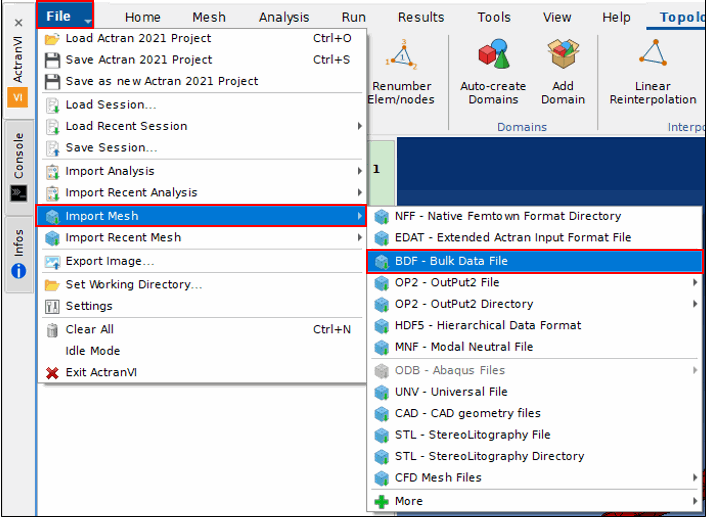709x519 pixels.
Task: Click the Renumber Elem/nodes icon
Action: pos(402,55)
